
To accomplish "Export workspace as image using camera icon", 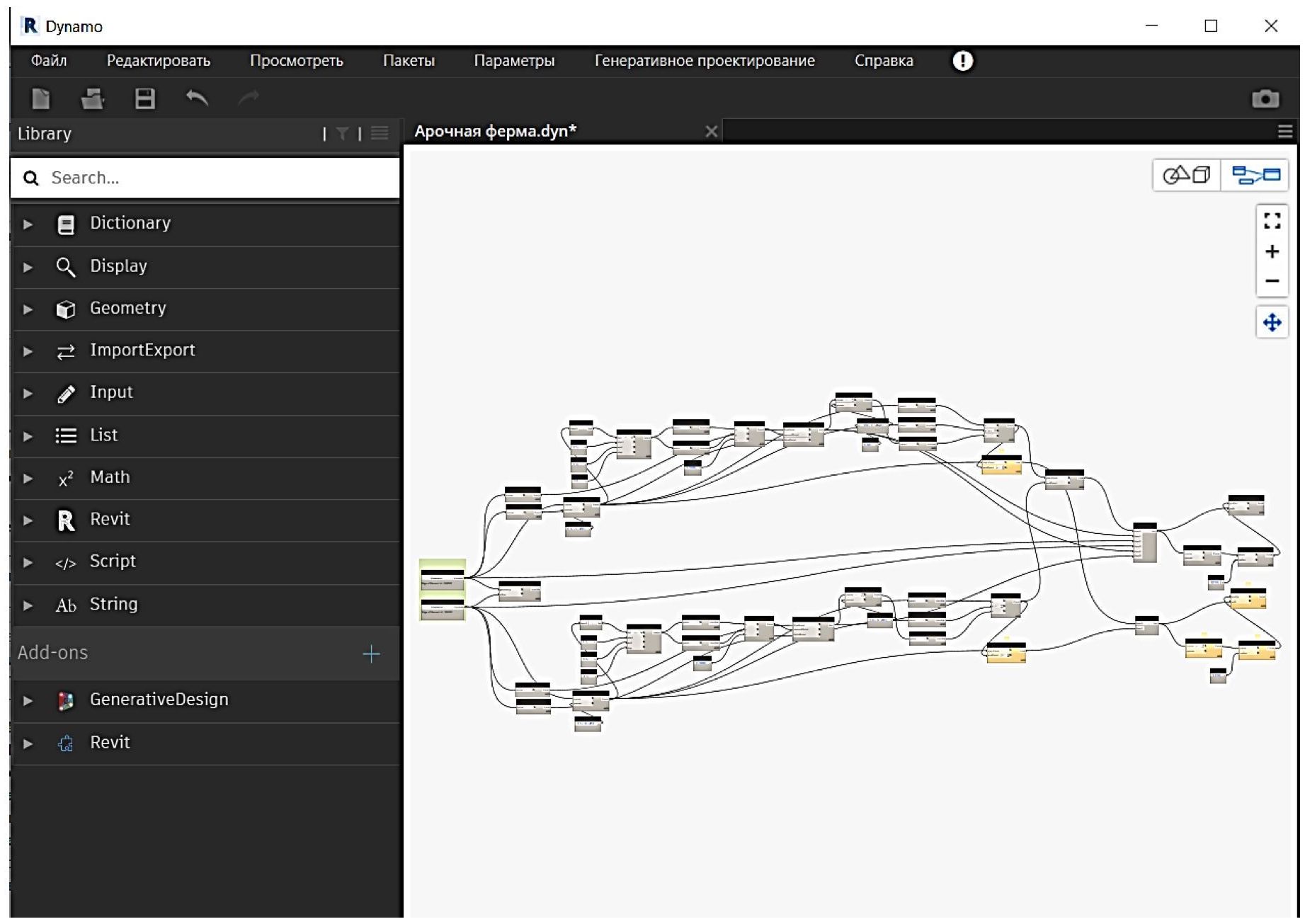I will coord(1265,98).
